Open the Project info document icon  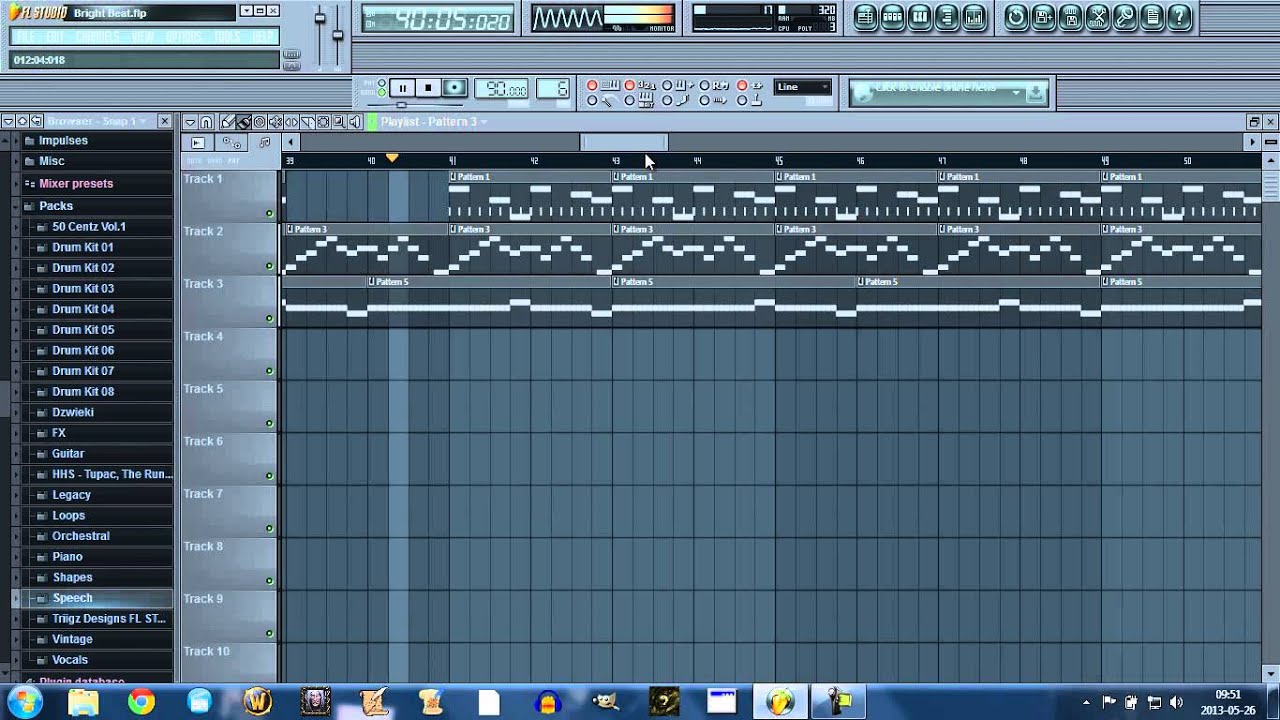1152,16
